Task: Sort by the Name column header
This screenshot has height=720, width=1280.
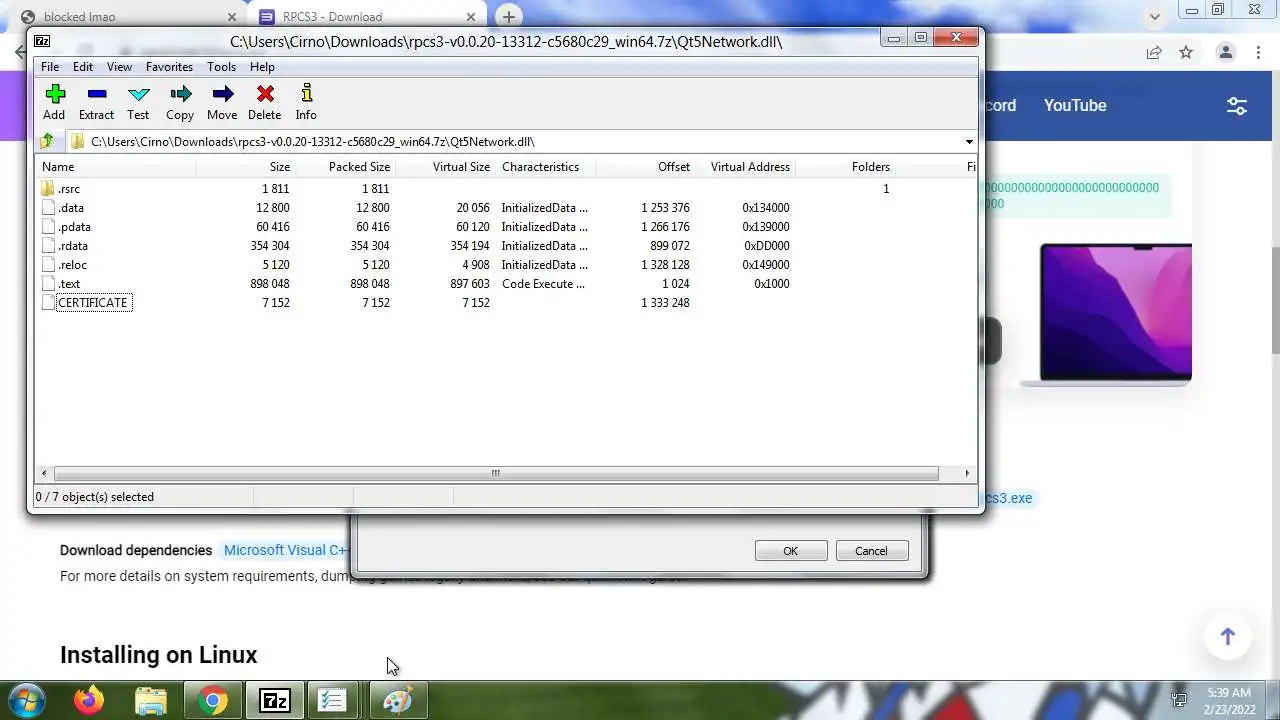Action: pyautogui.click(x=116, y=167)
